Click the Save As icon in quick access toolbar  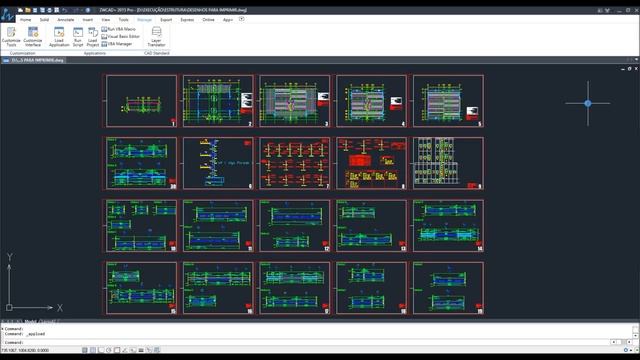42,10
